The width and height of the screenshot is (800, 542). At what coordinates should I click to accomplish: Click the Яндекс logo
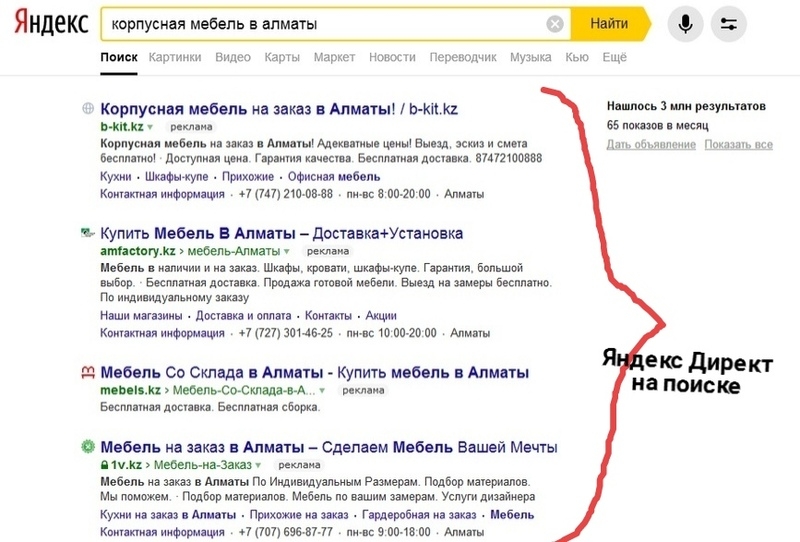pos(51,23)
